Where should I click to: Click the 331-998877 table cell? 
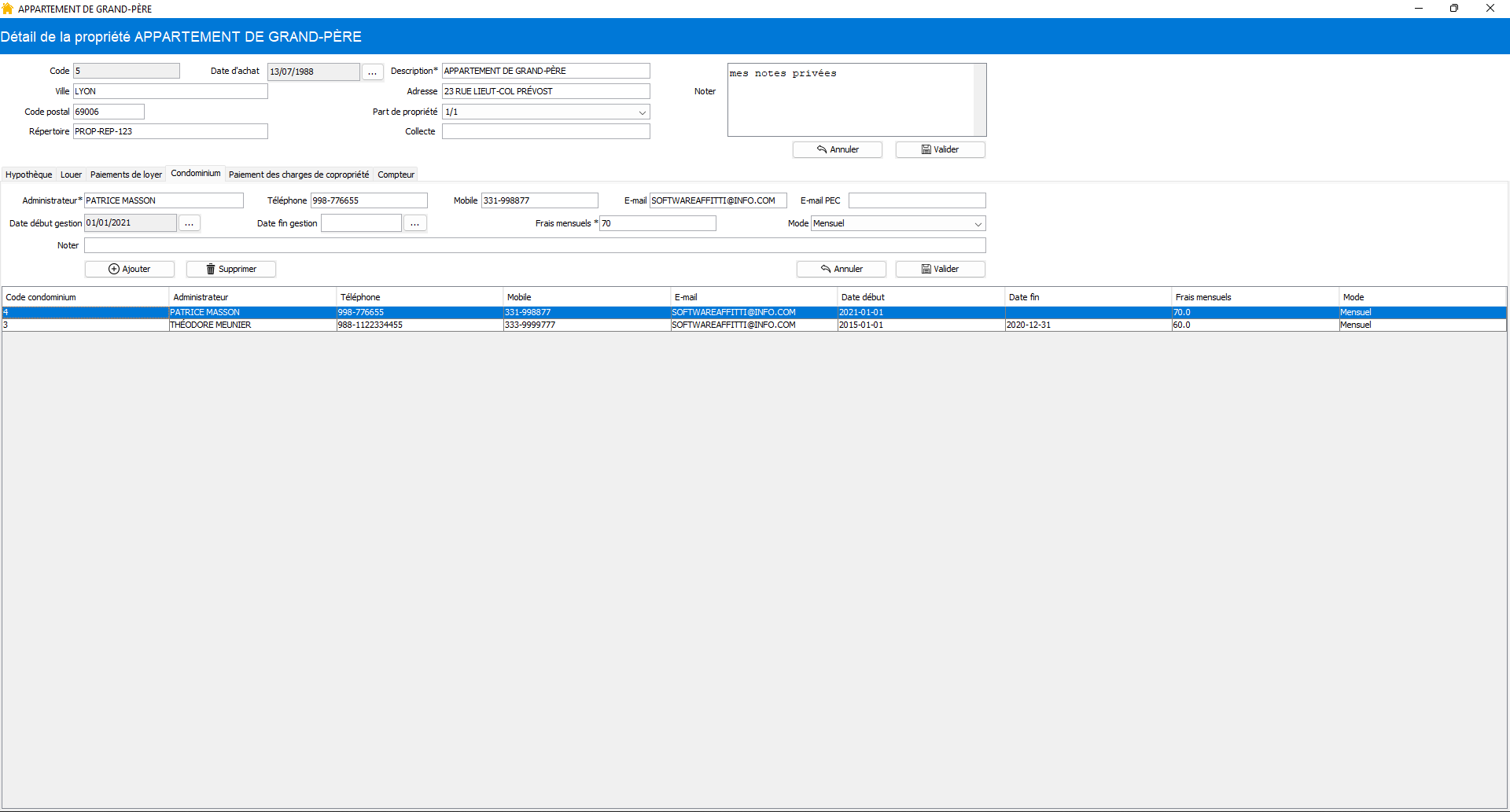point(587,312)
